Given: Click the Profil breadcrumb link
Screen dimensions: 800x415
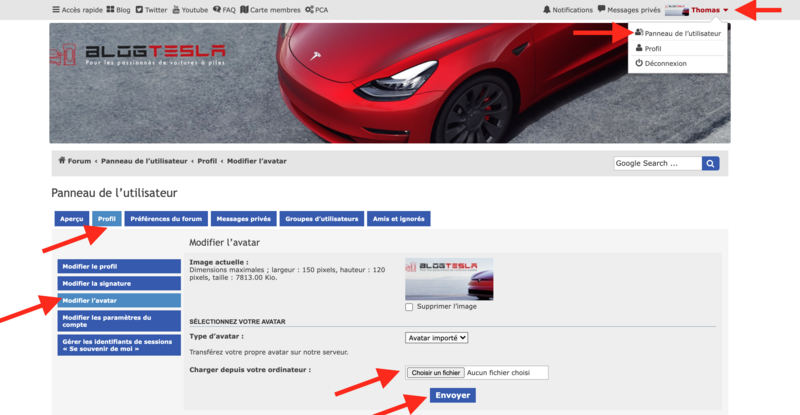Looking at the screenshot, I should coord(207,161).
